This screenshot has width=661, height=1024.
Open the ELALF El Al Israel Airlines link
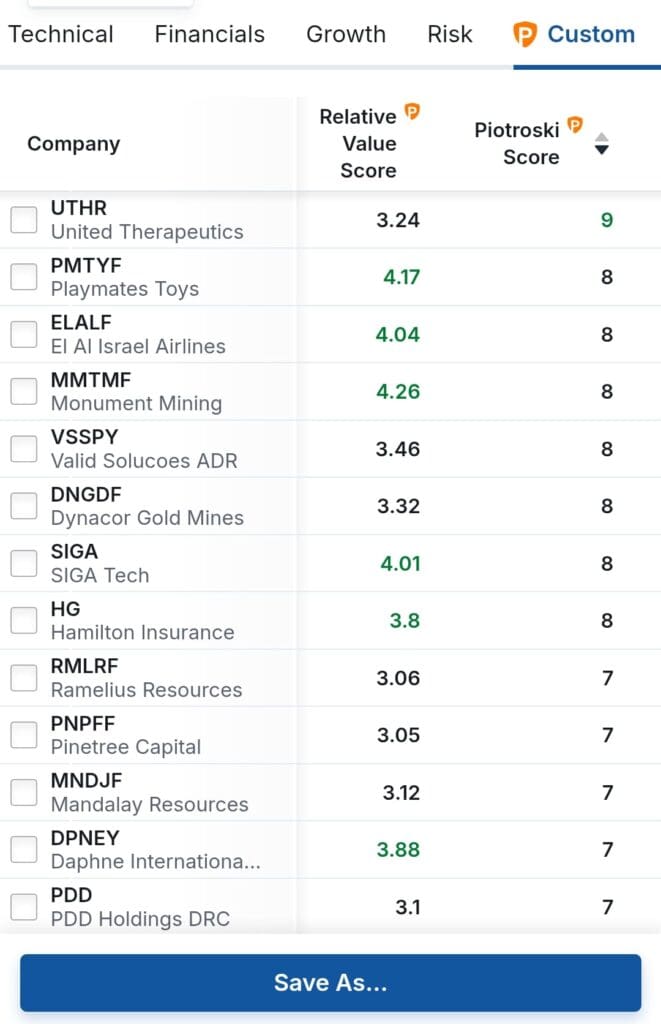(x=138, y=335)
